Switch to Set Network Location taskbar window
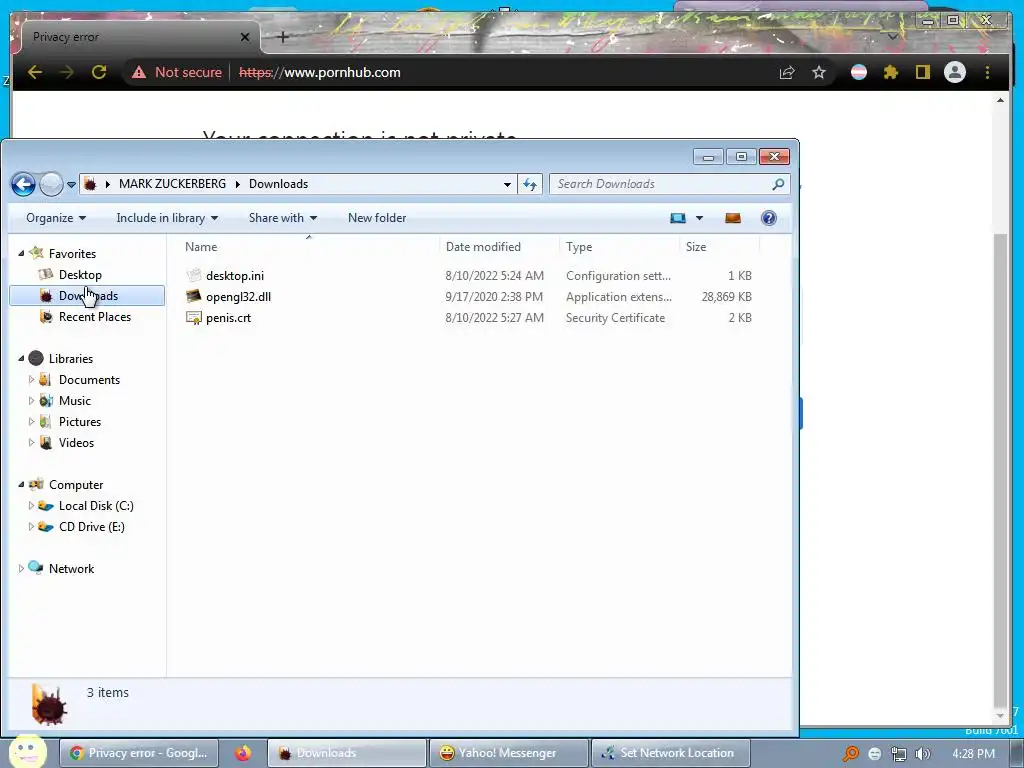The width and height of the screenshot is (1024, 768). click(671, 753)
